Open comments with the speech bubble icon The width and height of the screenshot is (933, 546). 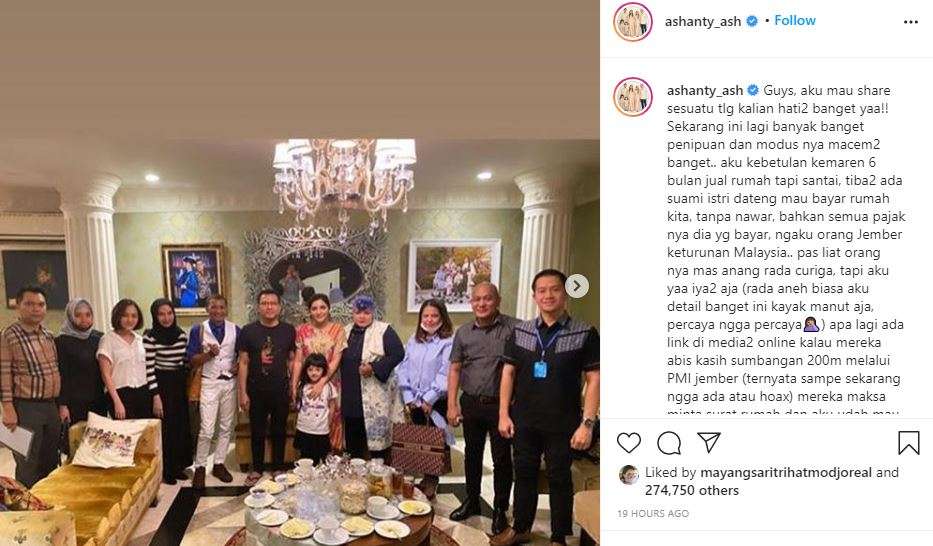pyautogui.click(x=669, y=443)
